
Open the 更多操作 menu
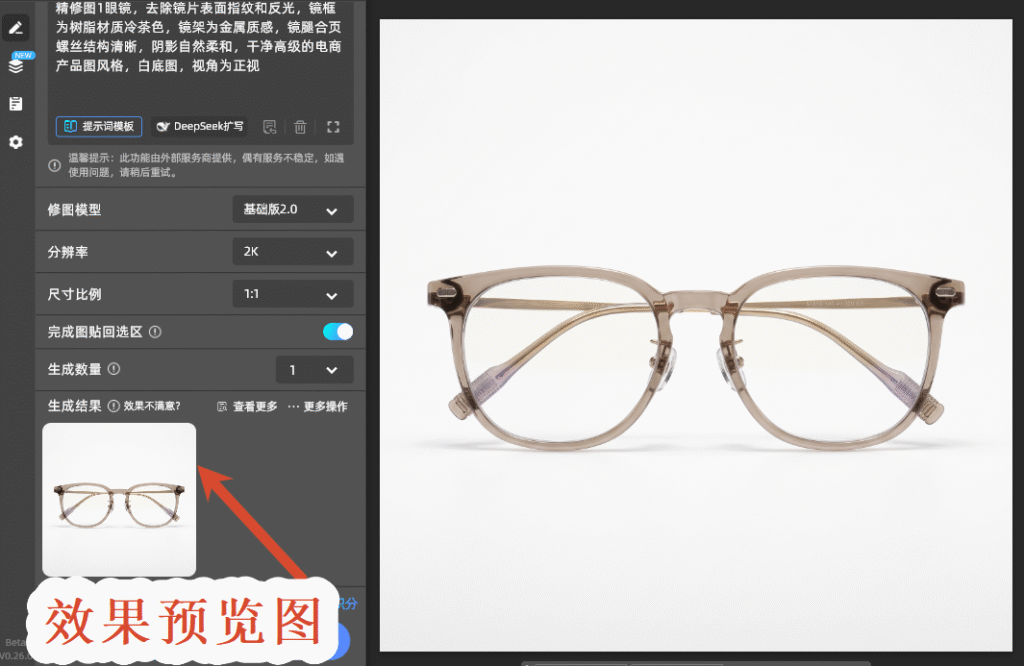(317, 406)
